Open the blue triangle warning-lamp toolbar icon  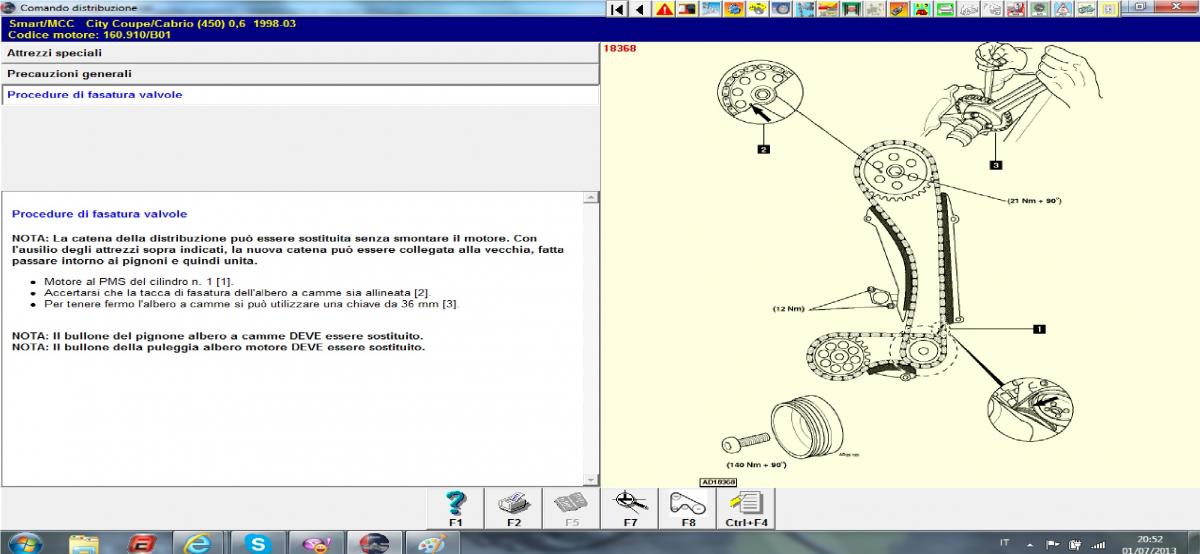pyautogui.click(x=1061, y=9)
